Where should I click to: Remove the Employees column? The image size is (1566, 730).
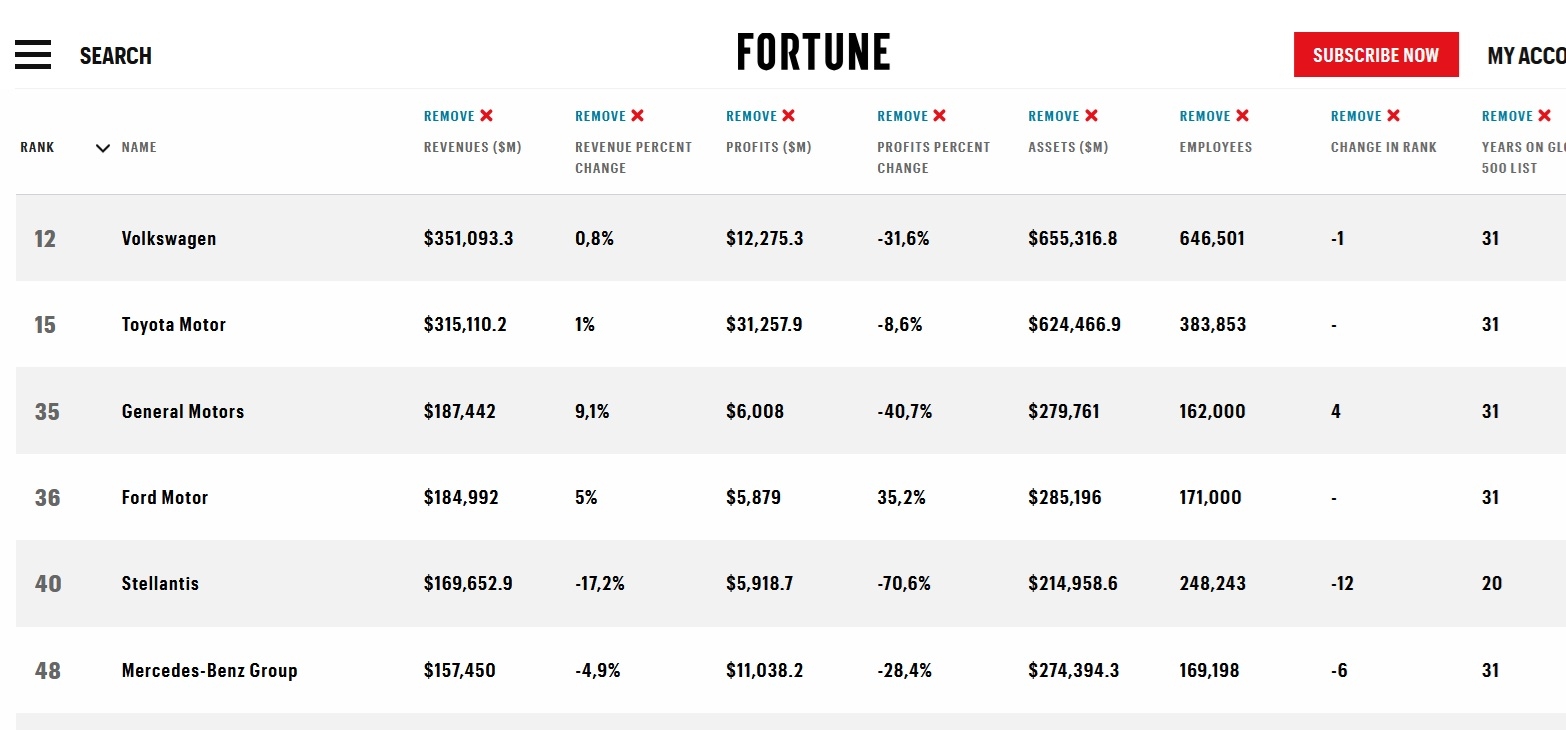click(x=1213, y=116)
